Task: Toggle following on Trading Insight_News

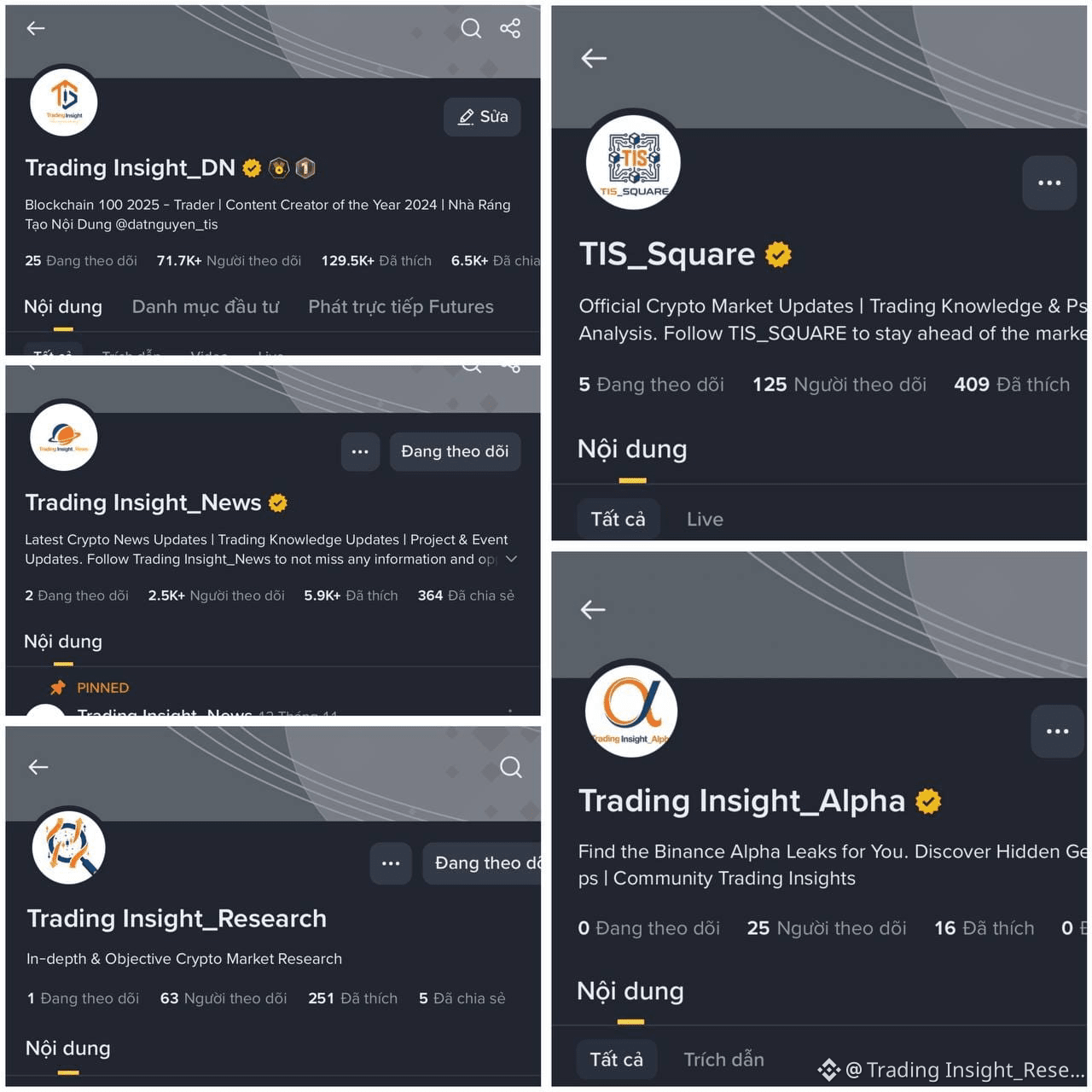Action: click(x=455, y=451)
